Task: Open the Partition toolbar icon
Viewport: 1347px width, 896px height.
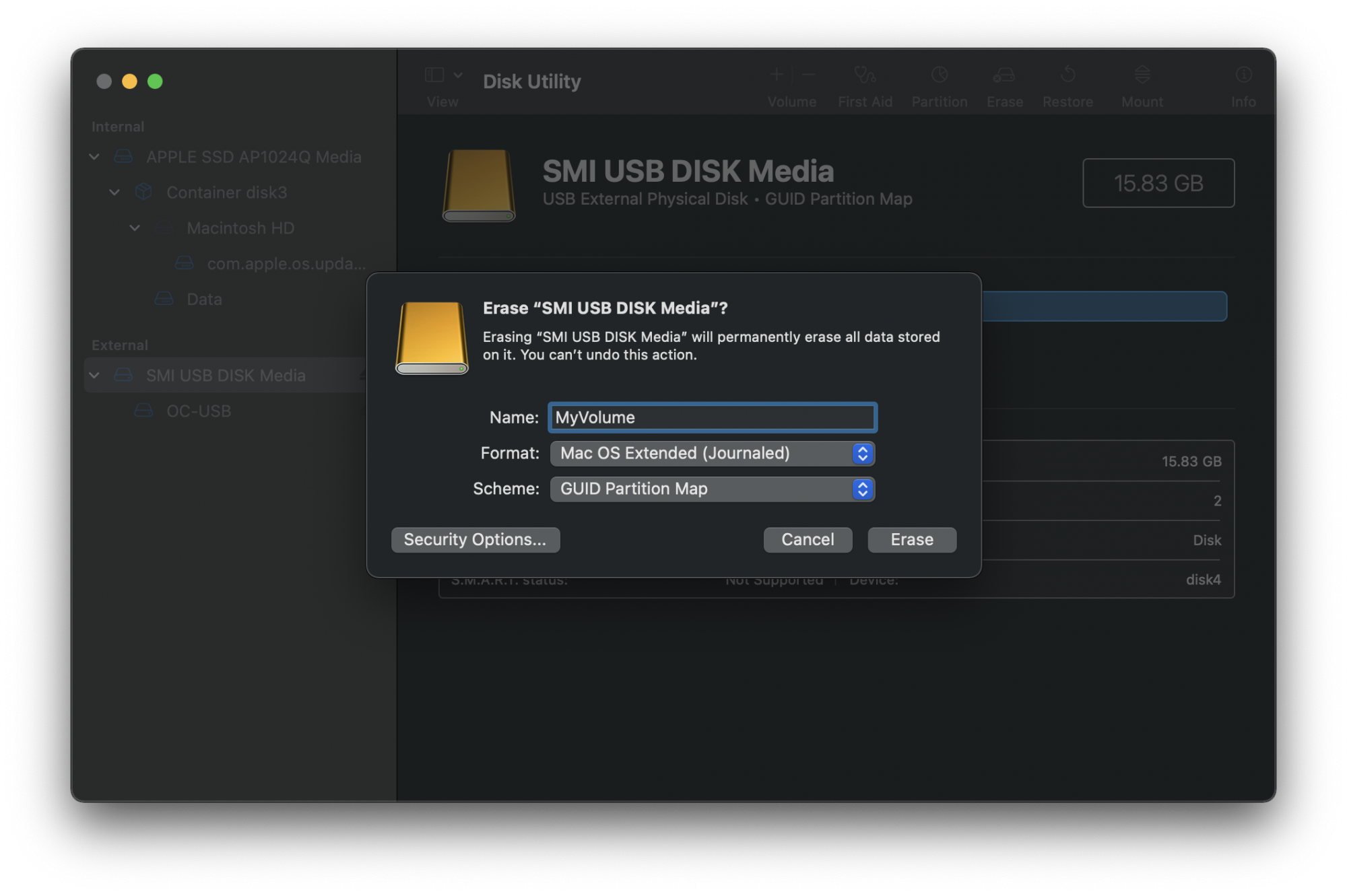Action: pyautogui.click(x=940, y=75)
